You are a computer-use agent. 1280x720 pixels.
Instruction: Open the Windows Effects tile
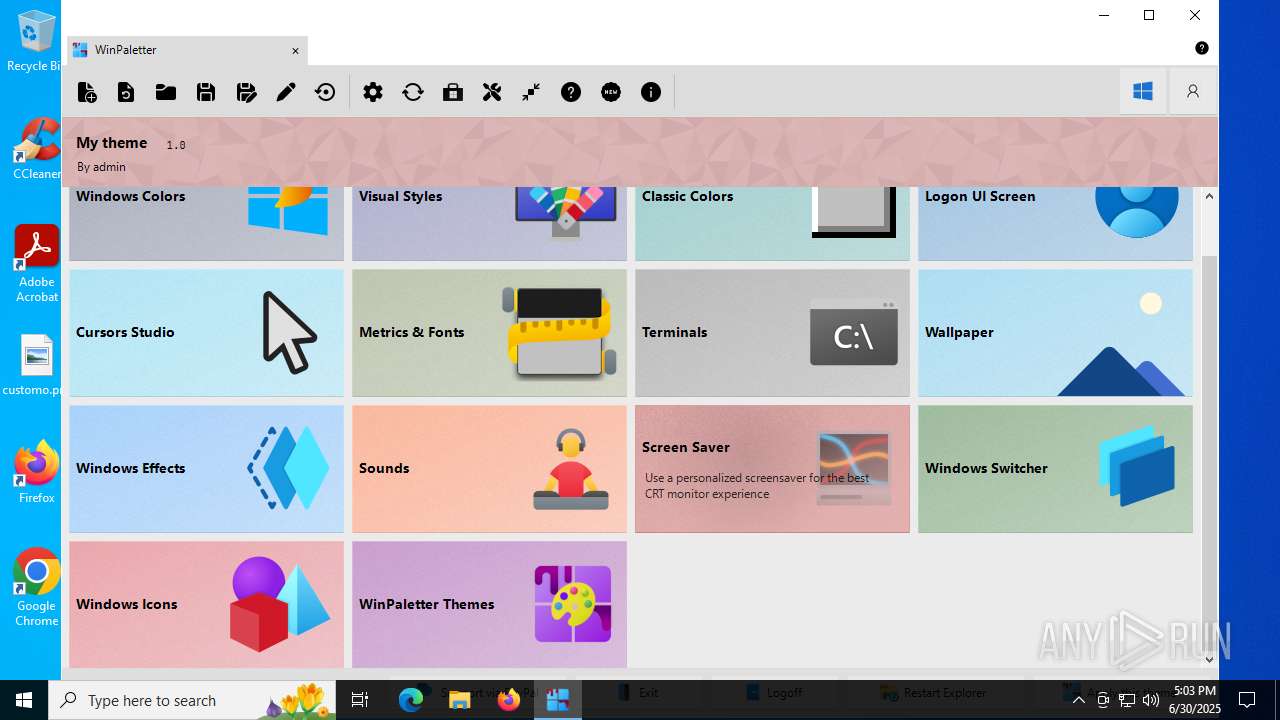[206, 469]
